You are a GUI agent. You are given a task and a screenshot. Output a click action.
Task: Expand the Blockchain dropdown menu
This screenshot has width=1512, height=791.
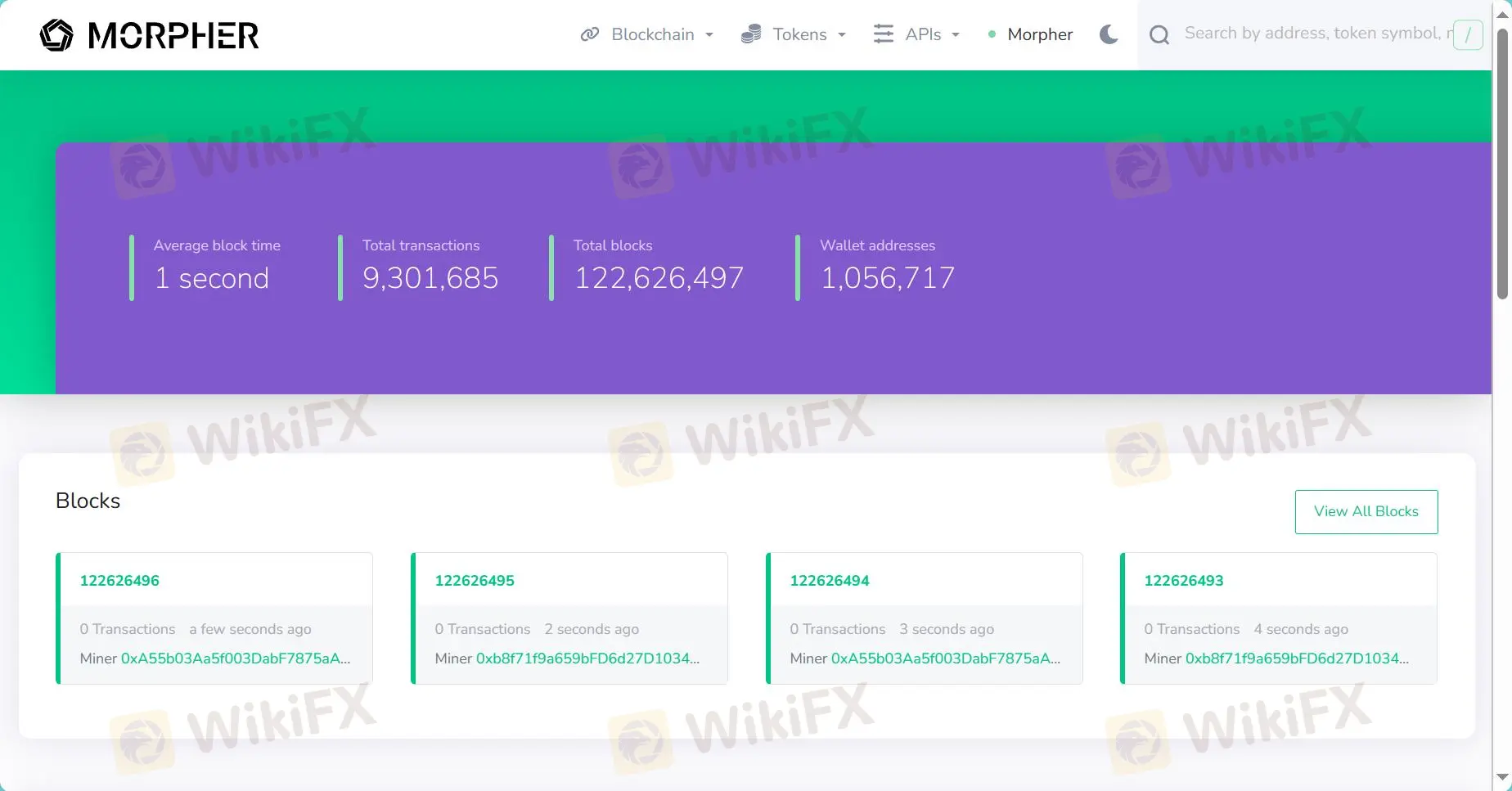[647, 34]
